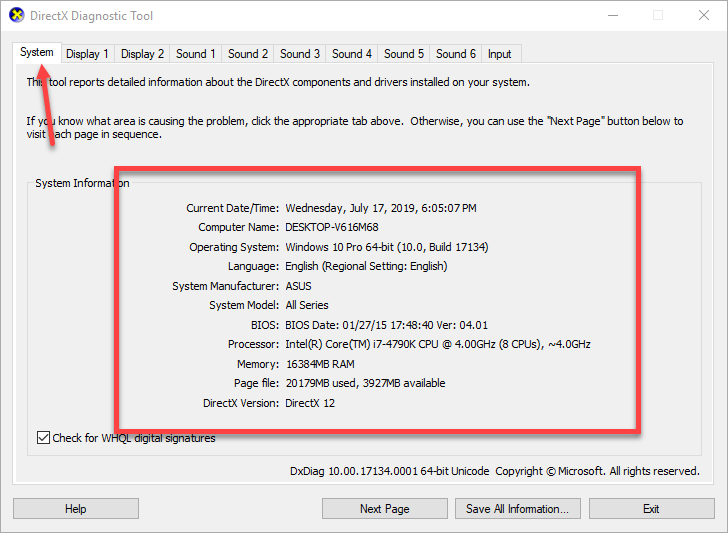Image resolution: width=728 pixels, height=533 pixels.
Task: Click the 'DirectX 12' version value
Action: [x=310, y=403]
